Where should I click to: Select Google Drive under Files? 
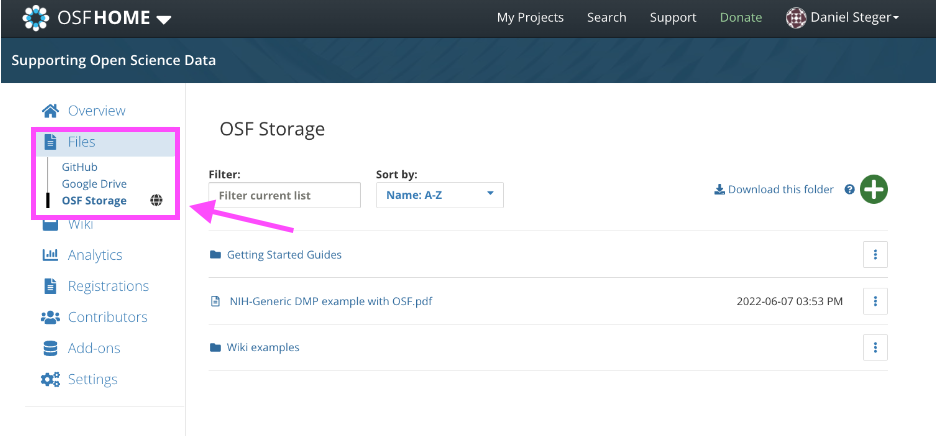point(94,184)
